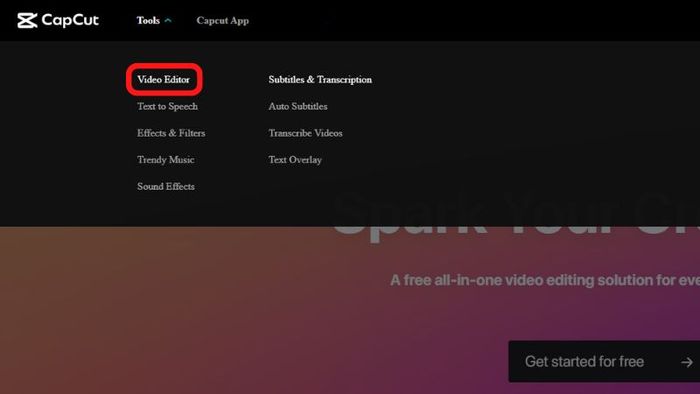Select Sound Effects menu entry
Screen dimensions: 700x394
pyautogui.click(x=166, y=187)
